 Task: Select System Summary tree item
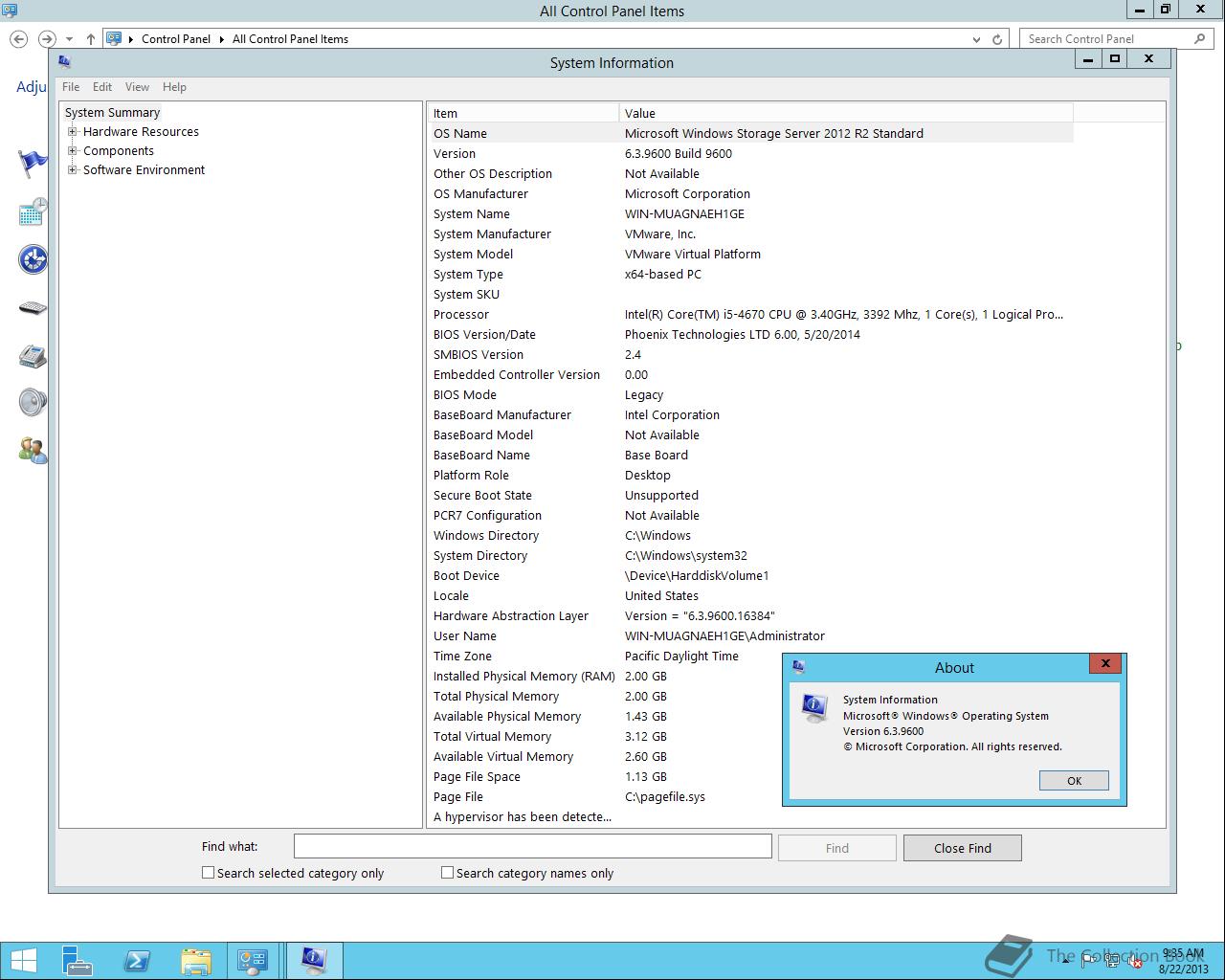(x=112, y=112)
